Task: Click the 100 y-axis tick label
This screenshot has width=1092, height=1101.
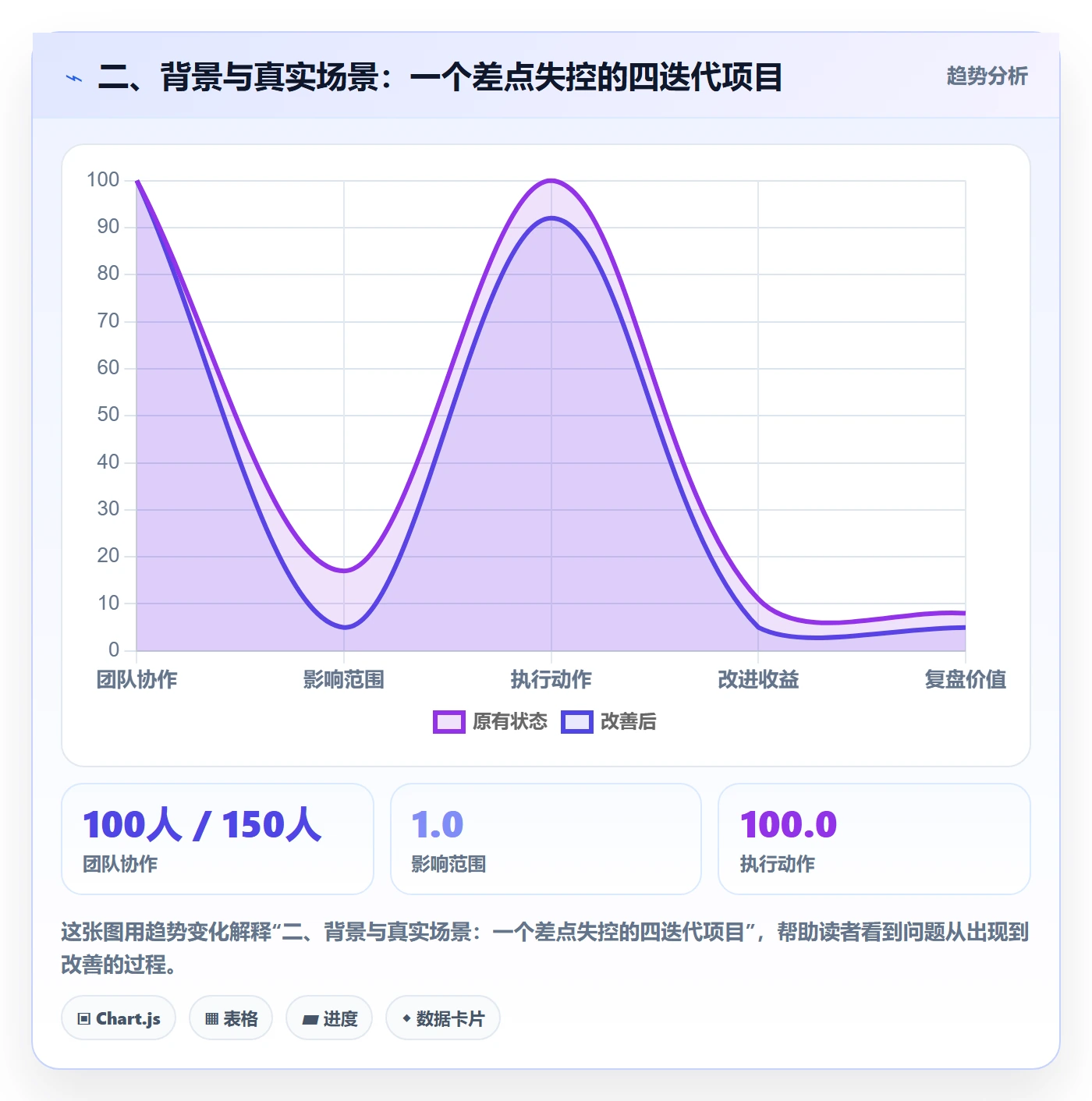Action: [103, 179]
